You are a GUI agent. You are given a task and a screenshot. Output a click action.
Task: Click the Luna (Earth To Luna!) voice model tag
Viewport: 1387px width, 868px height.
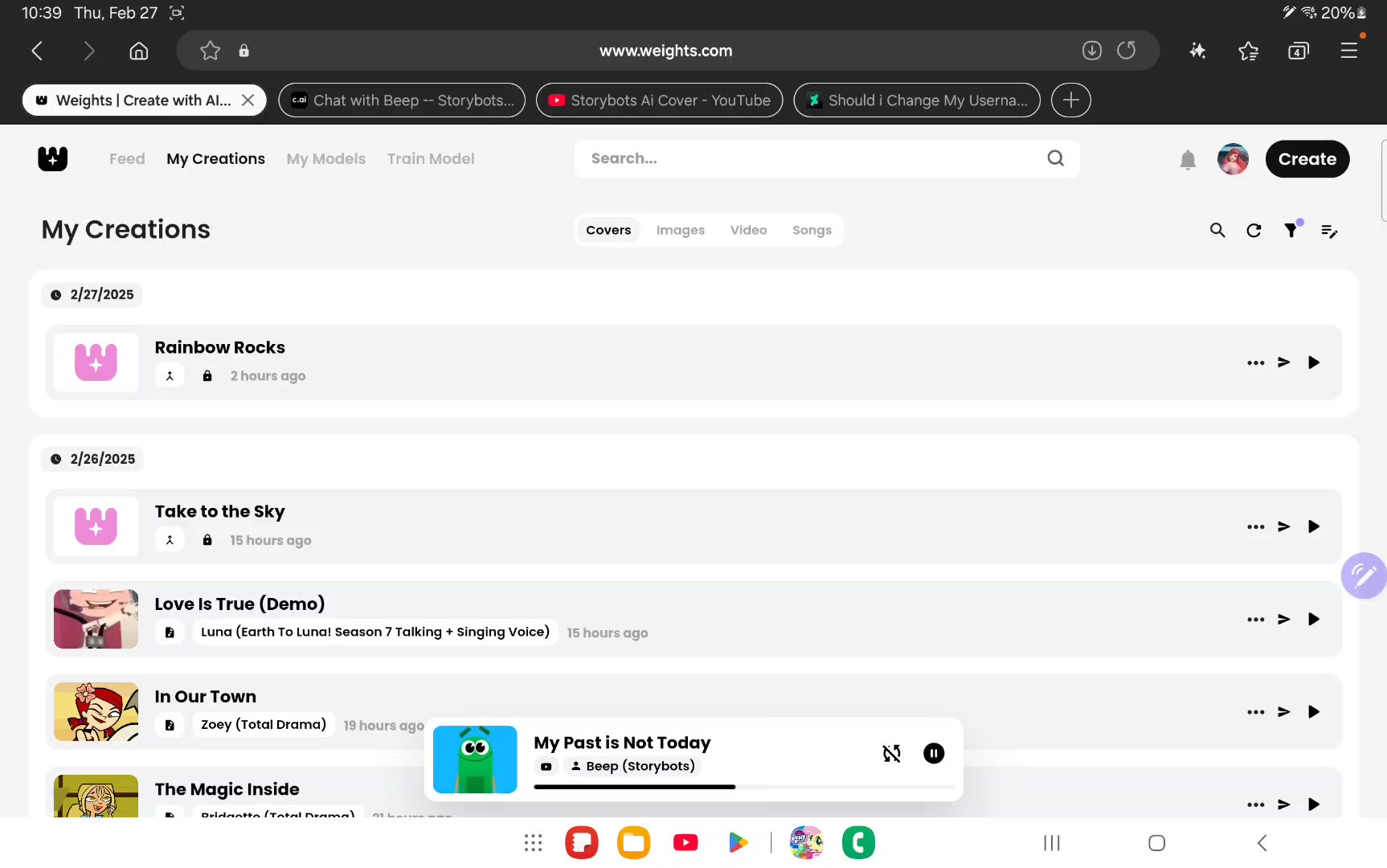coord(375,632)
